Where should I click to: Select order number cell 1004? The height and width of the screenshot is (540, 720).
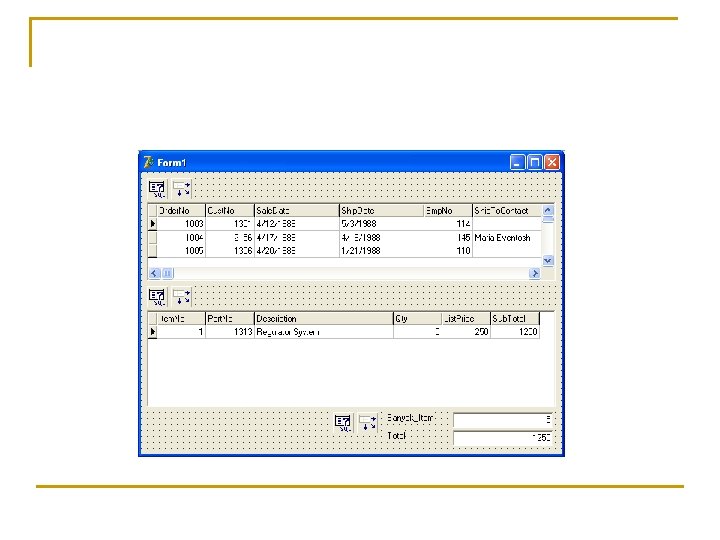pyautogui.click(x=181, y=238)
